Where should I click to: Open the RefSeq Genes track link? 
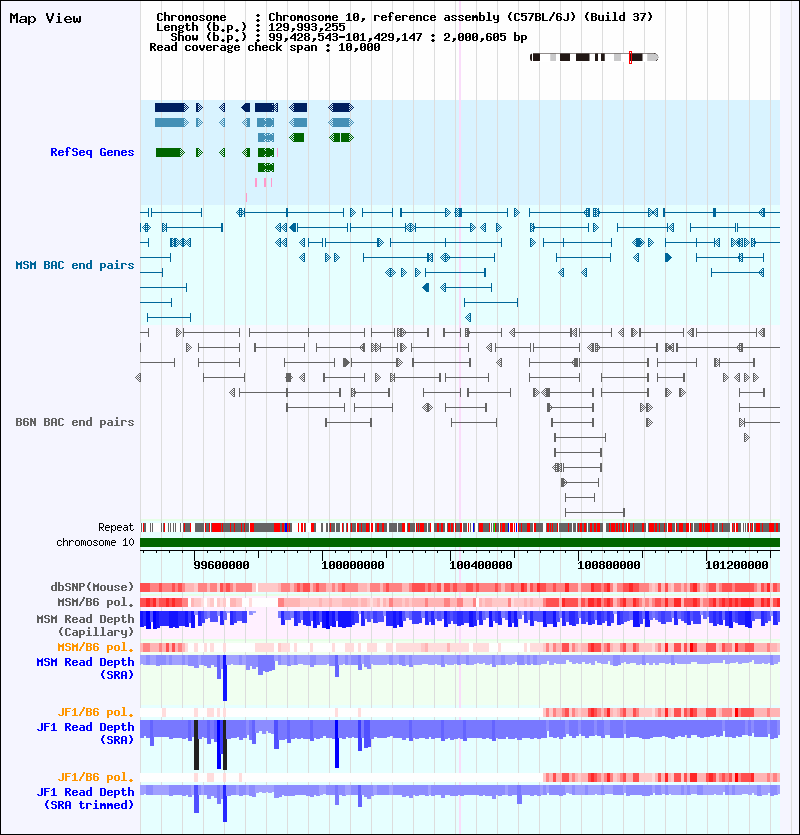(x=92, y=152)
